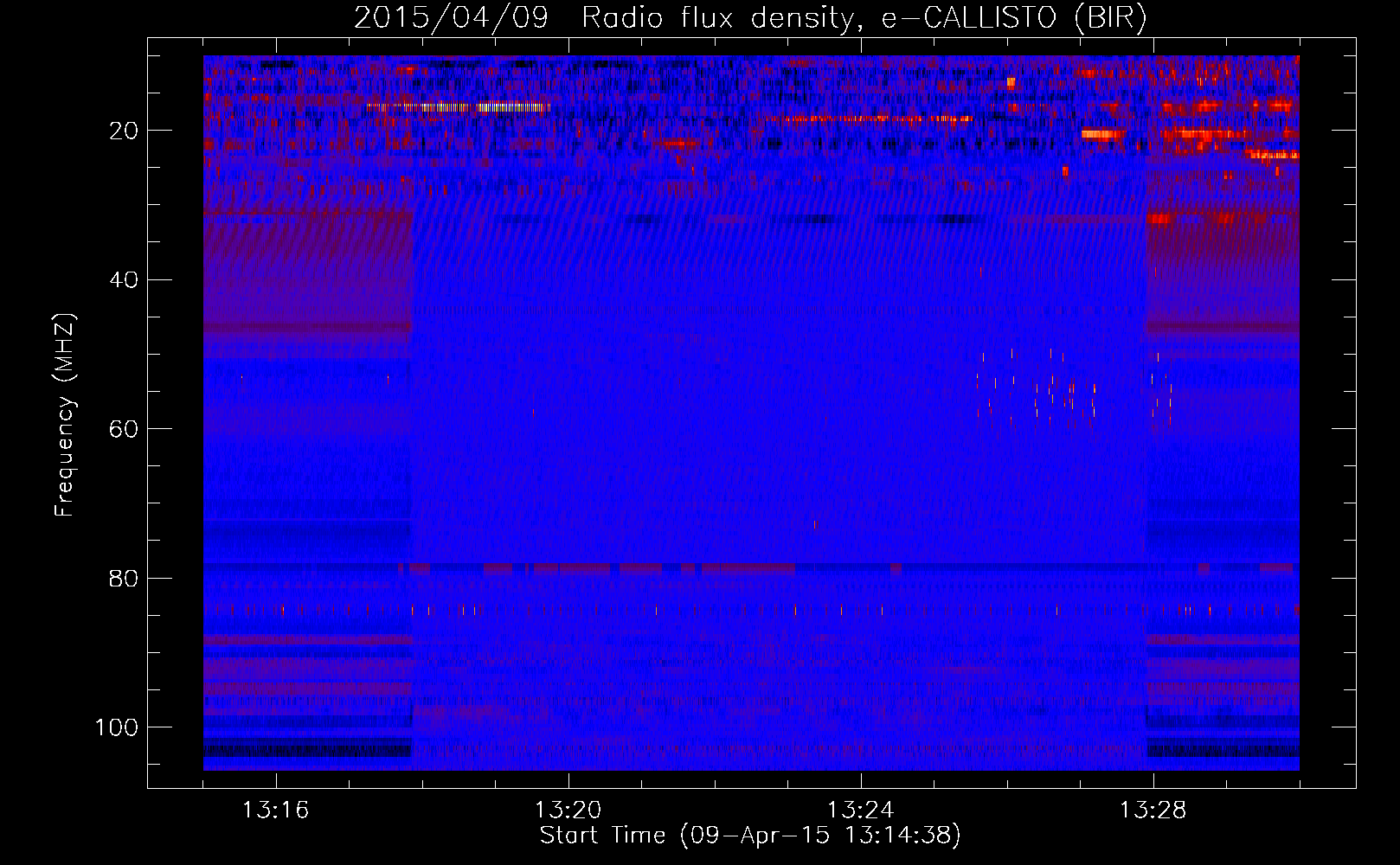Click the '13:20' time tick label
This screenshot has height=865, width=1400.
click(x=568, y=811)
